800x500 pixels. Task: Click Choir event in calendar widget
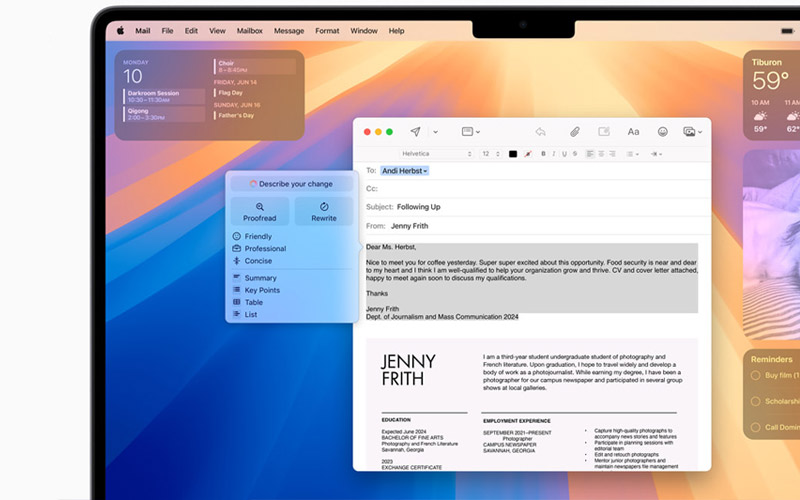255,66
